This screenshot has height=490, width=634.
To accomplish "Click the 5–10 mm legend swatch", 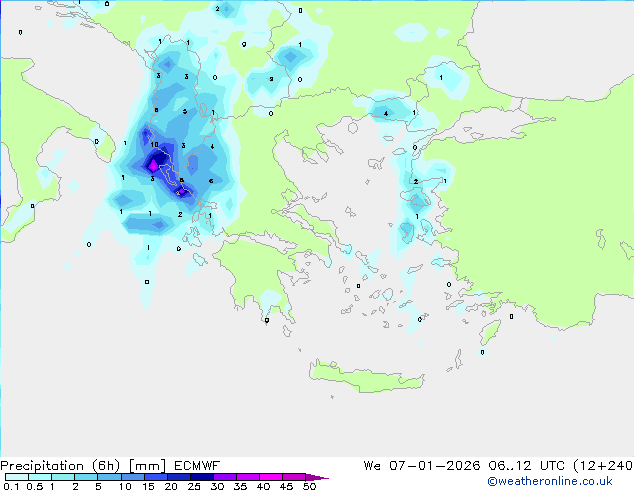I will pos(109,477).
